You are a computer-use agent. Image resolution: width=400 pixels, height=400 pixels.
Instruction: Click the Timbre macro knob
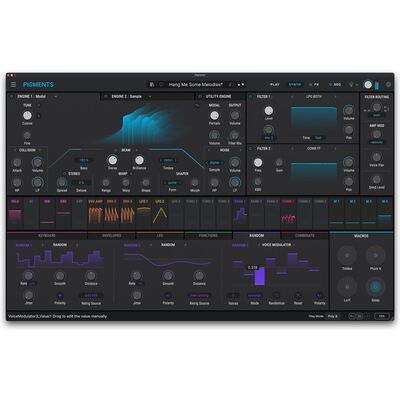click(x=347, y=256)
